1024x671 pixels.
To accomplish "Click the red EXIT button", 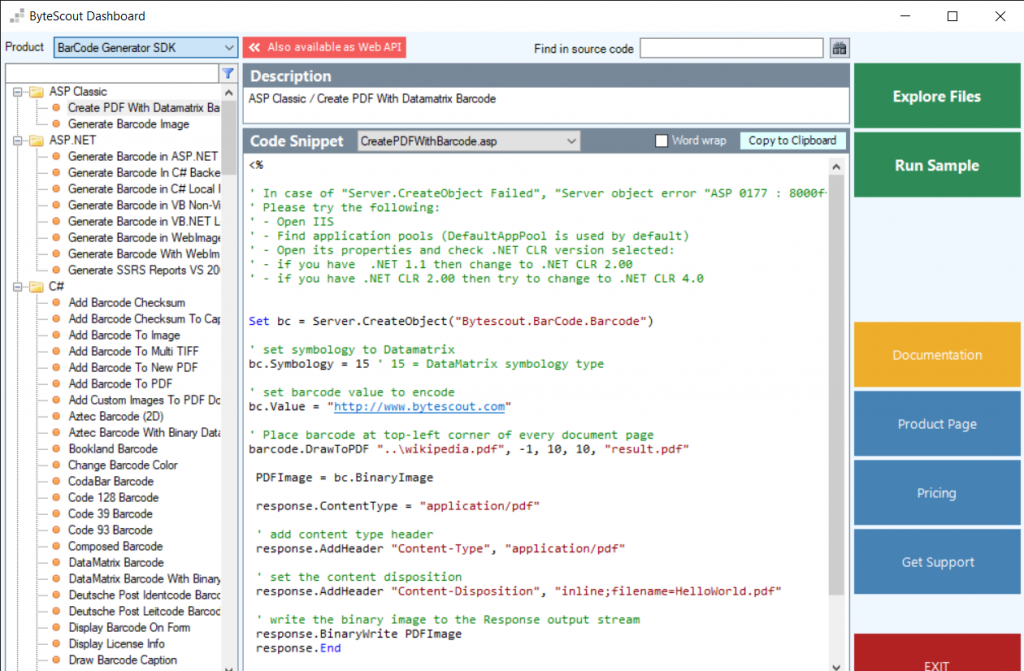I will 936,653.
